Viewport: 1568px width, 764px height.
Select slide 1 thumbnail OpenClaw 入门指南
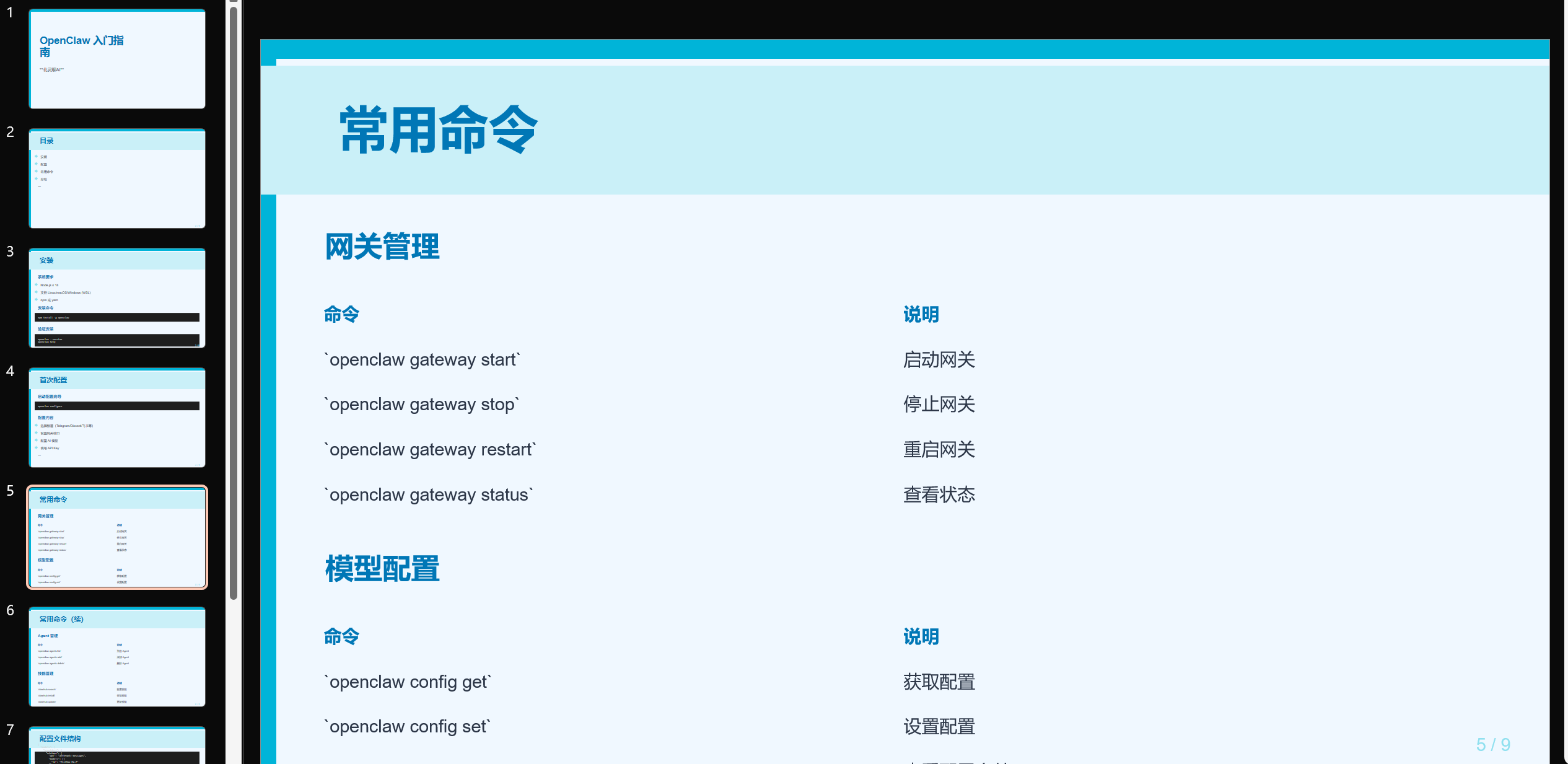click(x=117, y=59)
